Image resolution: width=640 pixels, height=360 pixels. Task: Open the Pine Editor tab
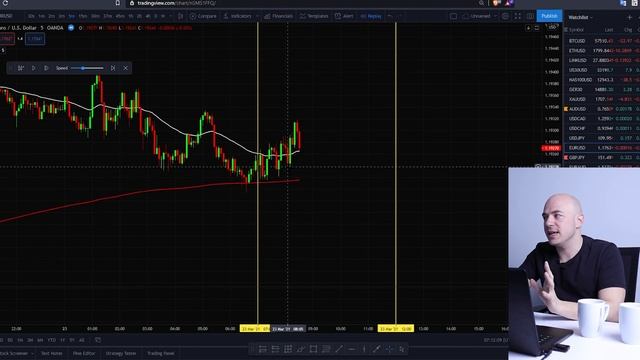[84, 353]
